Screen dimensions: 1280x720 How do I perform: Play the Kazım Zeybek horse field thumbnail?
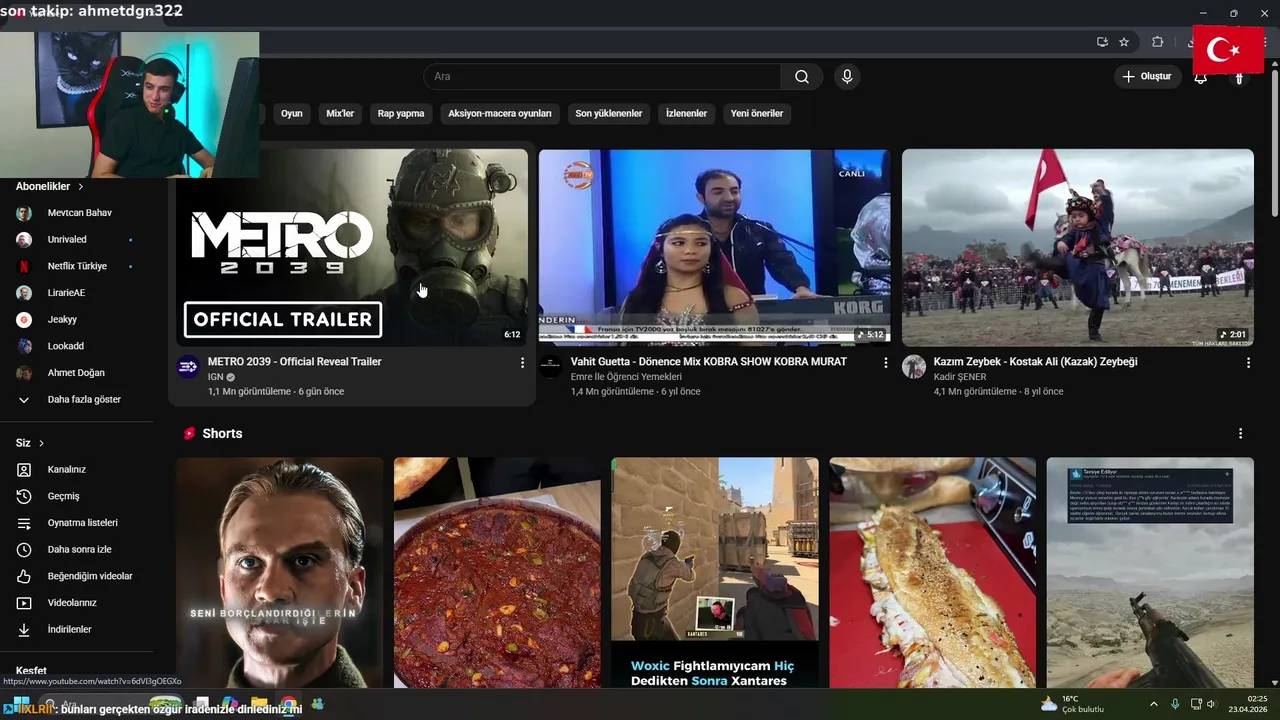(x=1078, y=248)
